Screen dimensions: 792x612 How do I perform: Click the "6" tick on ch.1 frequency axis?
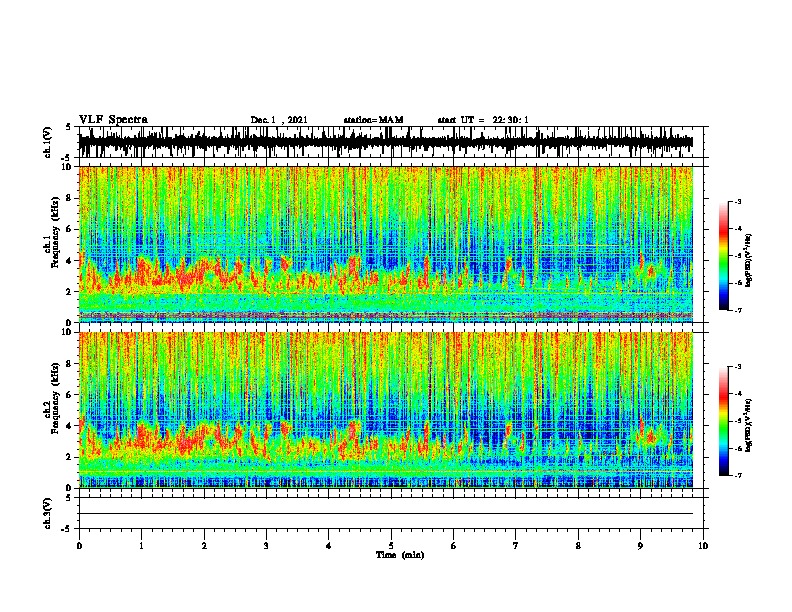point(69,229)
